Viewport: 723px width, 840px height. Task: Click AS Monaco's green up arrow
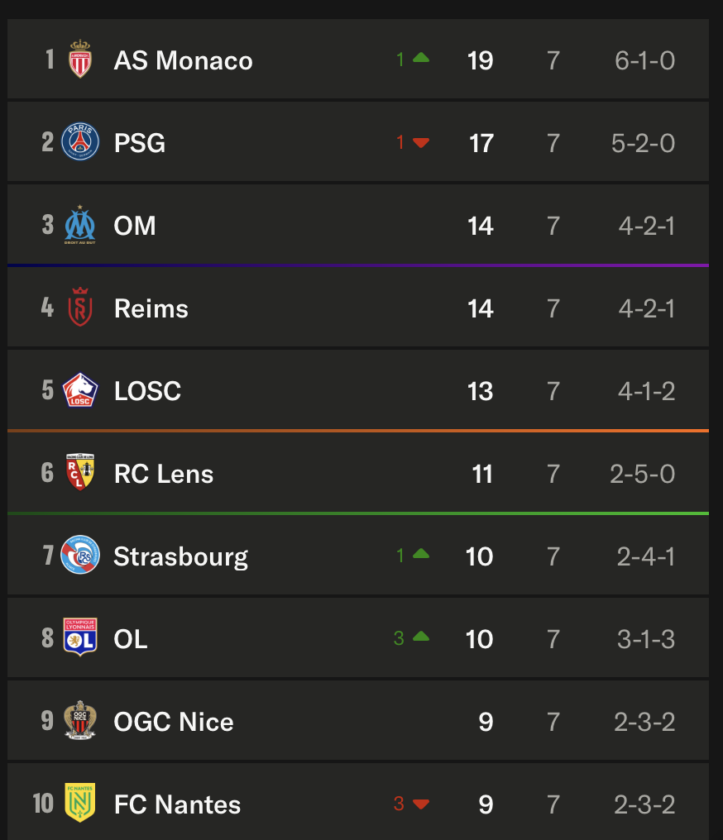point(421,58)
